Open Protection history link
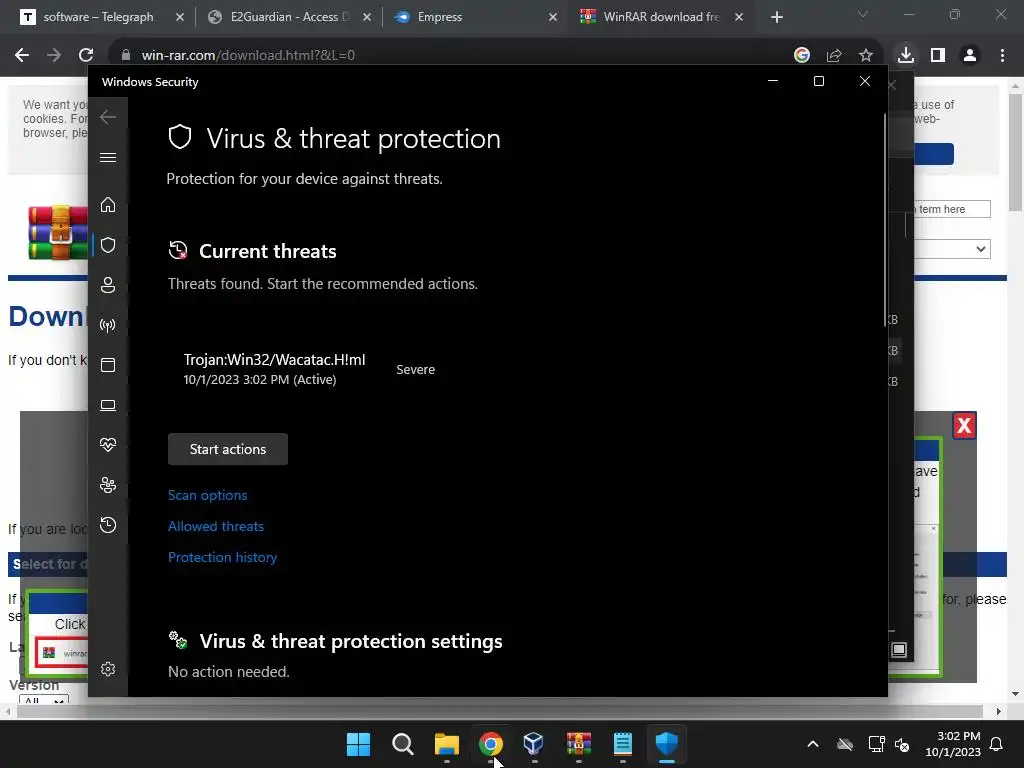The image size is (1024, 768). tap(223, 557)
